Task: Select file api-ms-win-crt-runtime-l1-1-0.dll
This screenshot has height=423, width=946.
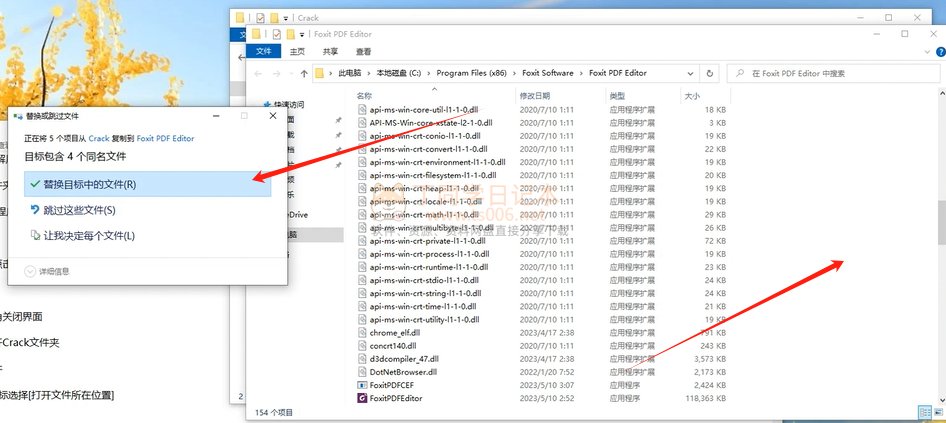Action: 428,267
